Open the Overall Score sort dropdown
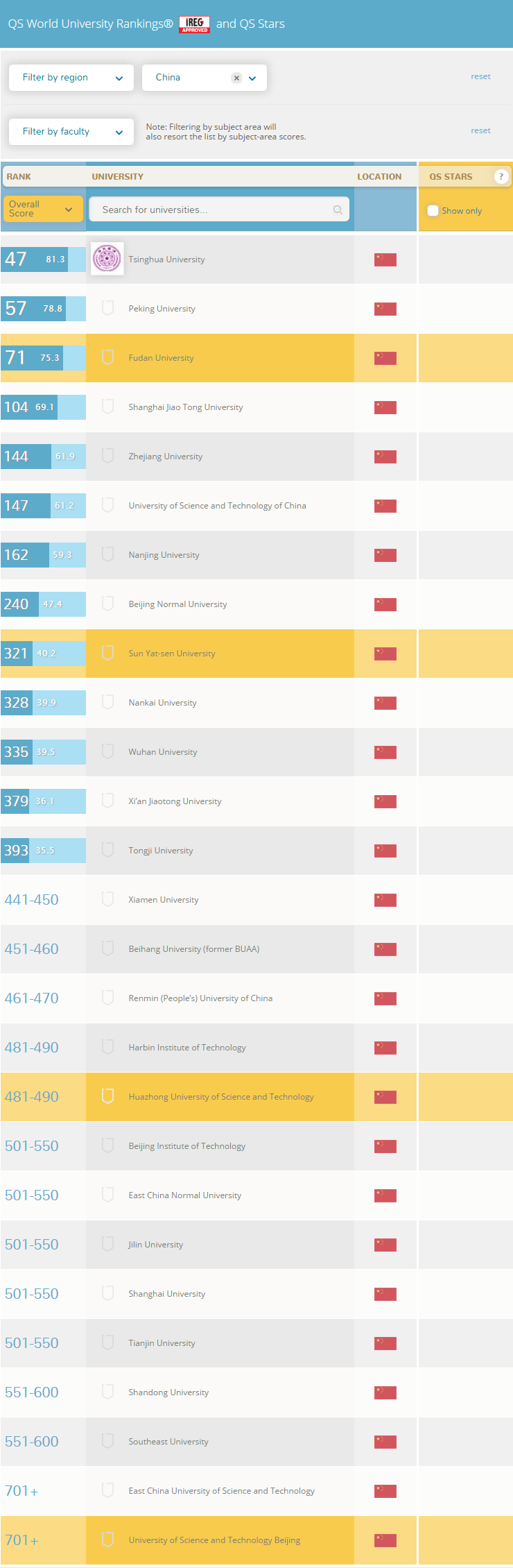This screenshot has height=1568, width=513. tap(43, 209)
